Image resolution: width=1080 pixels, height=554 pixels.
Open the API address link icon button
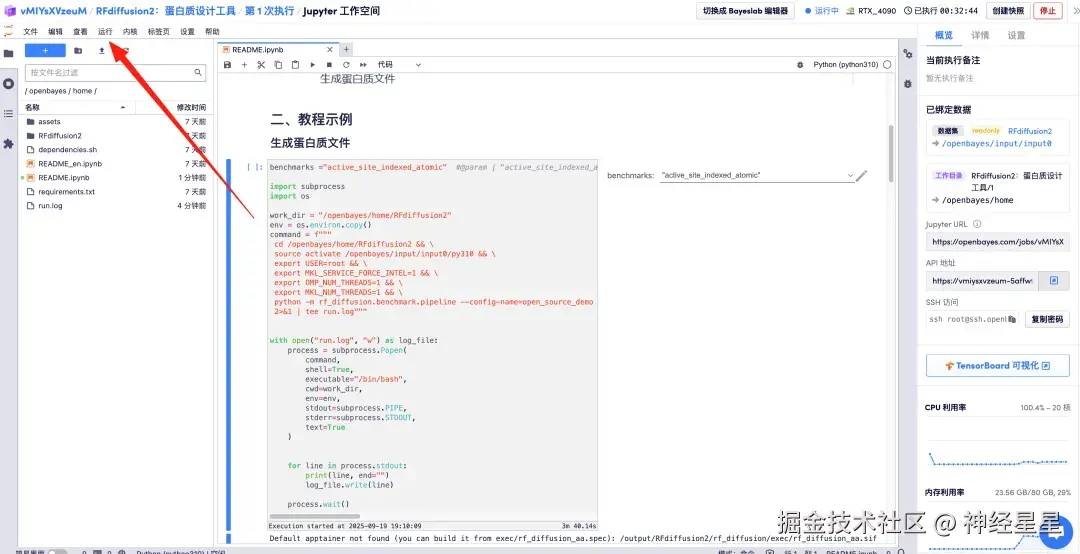click(x=1053, y=280)
